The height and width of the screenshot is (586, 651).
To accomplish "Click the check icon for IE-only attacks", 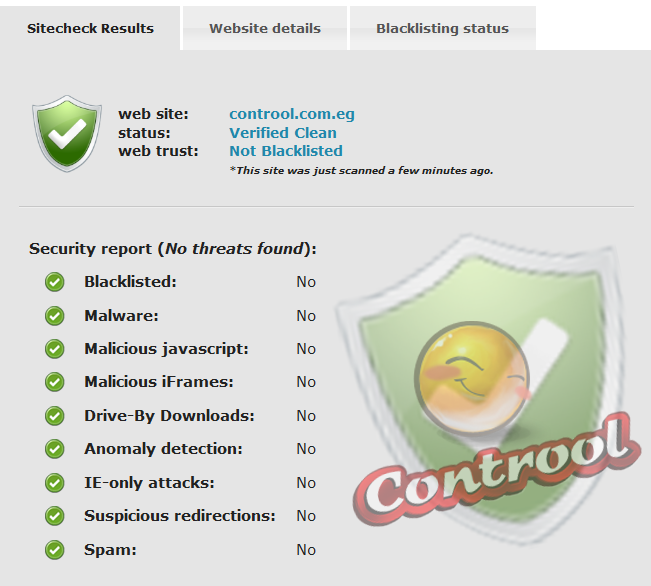I will (x=55, y=483).
